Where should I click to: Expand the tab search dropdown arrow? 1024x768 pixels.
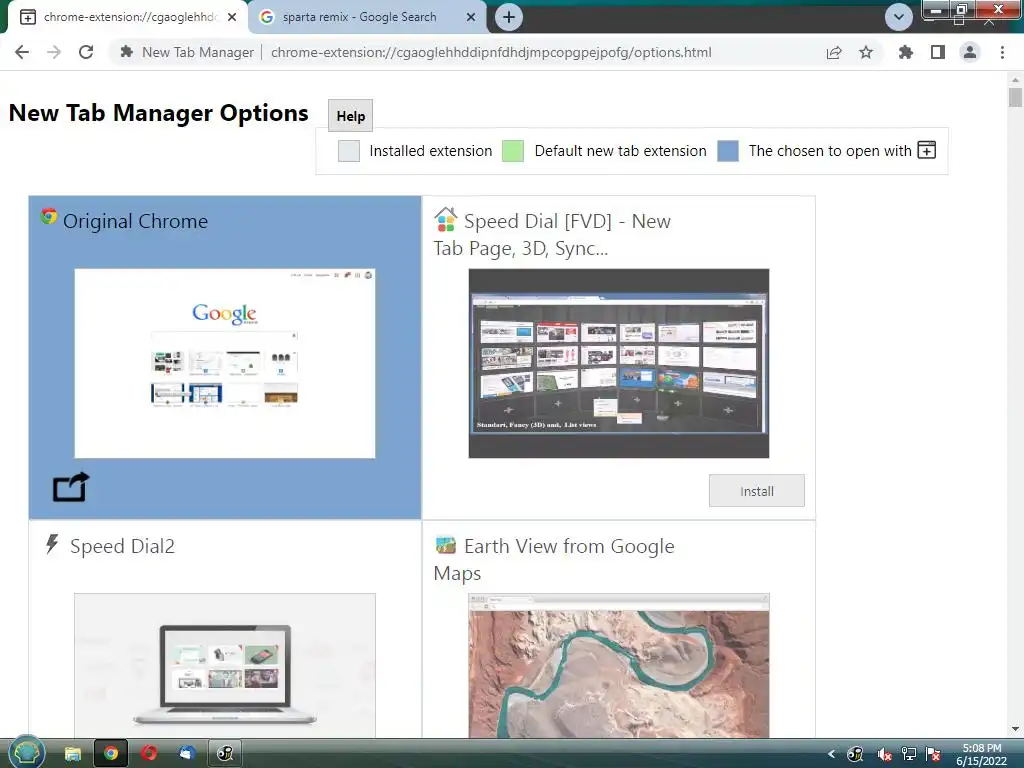pos(899,17)
